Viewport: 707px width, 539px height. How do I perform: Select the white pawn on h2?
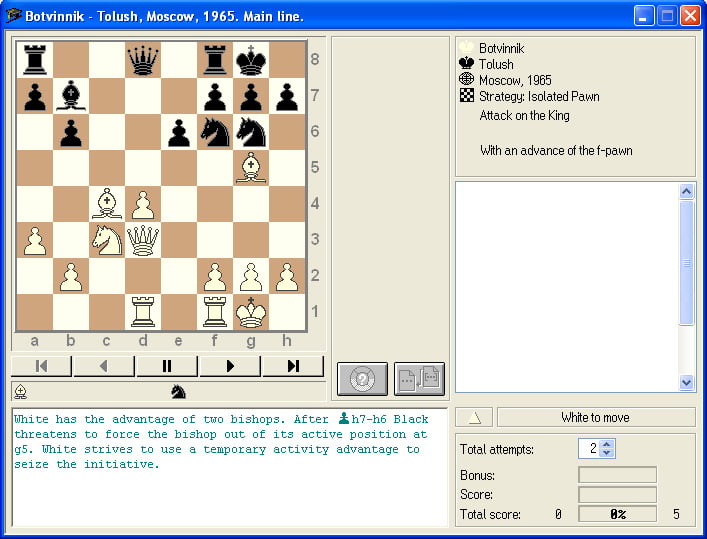point(287,276)
